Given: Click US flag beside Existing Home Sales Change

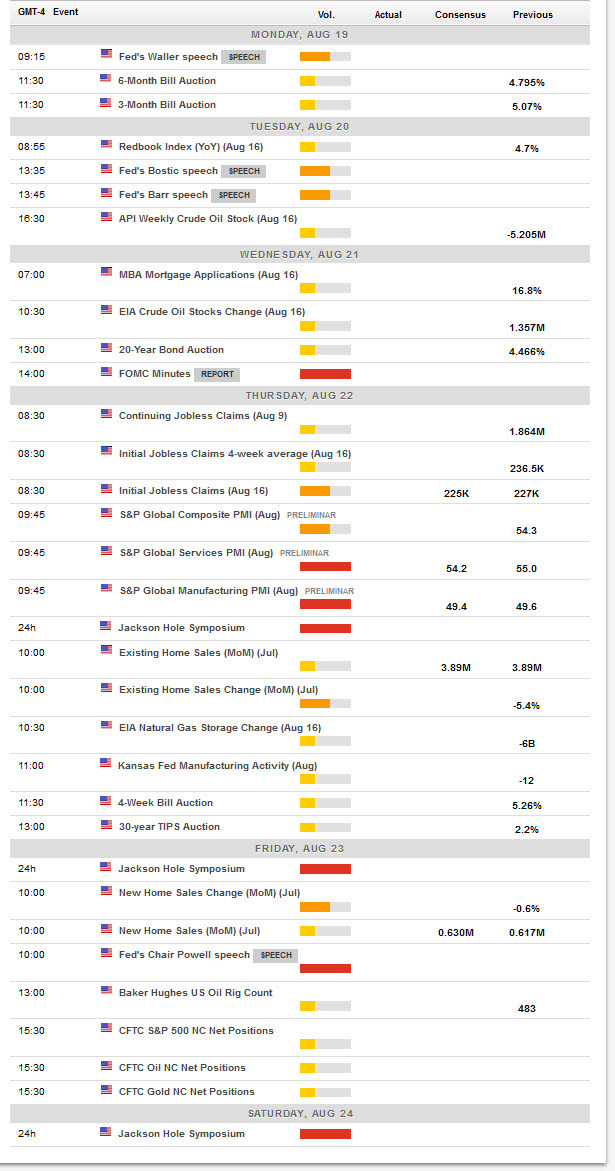Looking at the screenshot, I should (x=106, y=687).
